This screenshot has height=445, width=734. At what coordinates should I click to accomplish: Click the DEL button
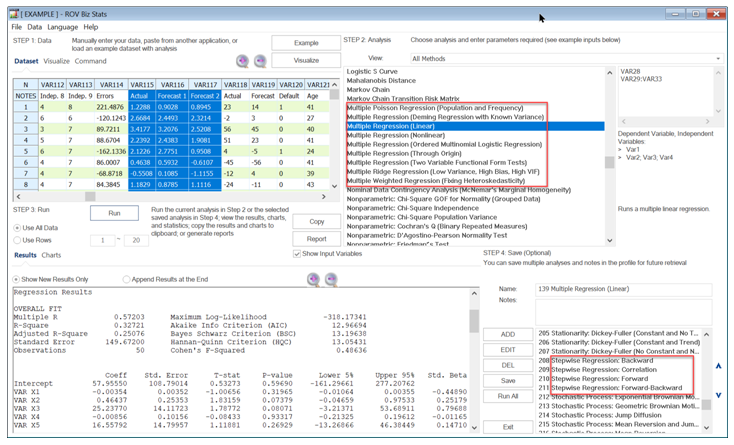pyautogui.click(x=508, y=365)
